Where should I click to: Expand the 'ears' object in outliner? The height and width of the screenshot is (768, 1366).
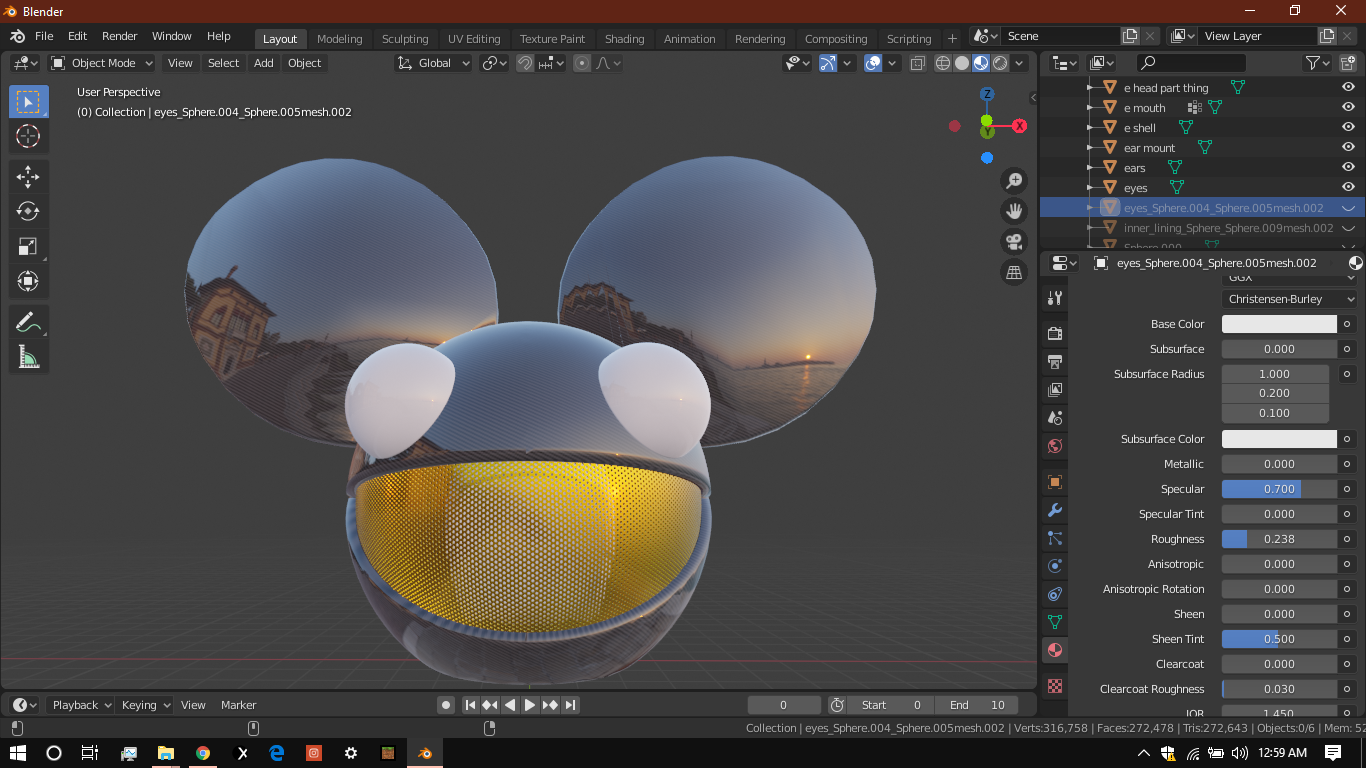click(1089, 168)
